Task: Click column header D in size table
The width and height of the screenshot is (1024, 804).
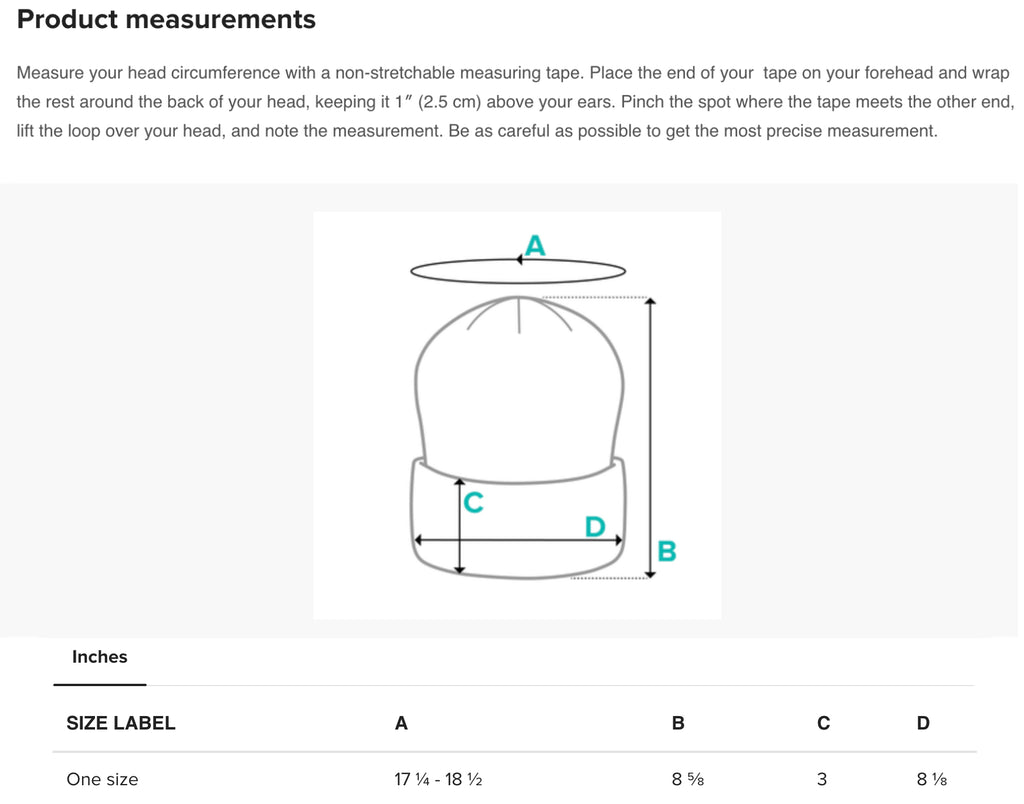Action: click(x=923, y=724)
